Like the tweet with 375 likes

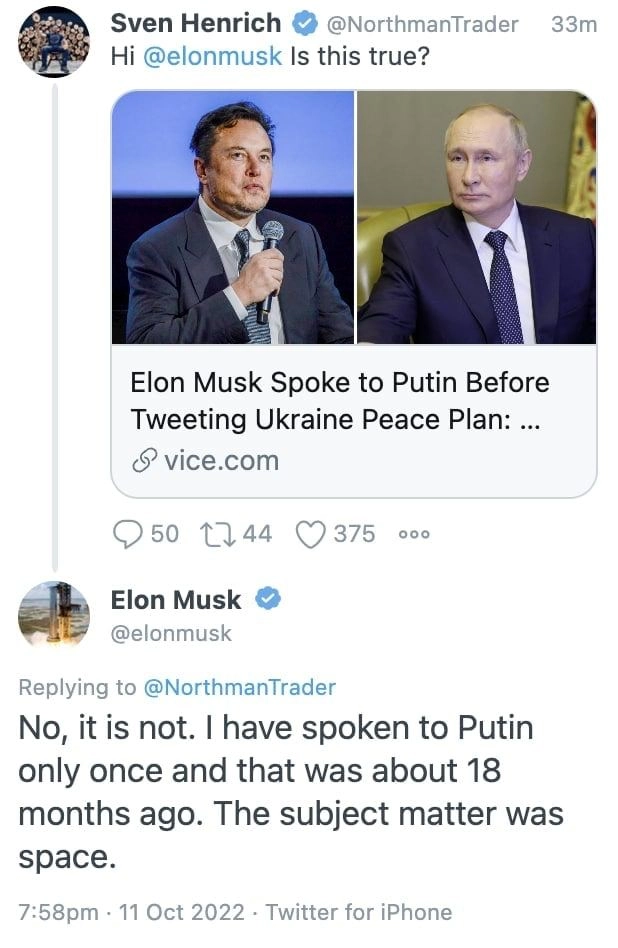311,534
